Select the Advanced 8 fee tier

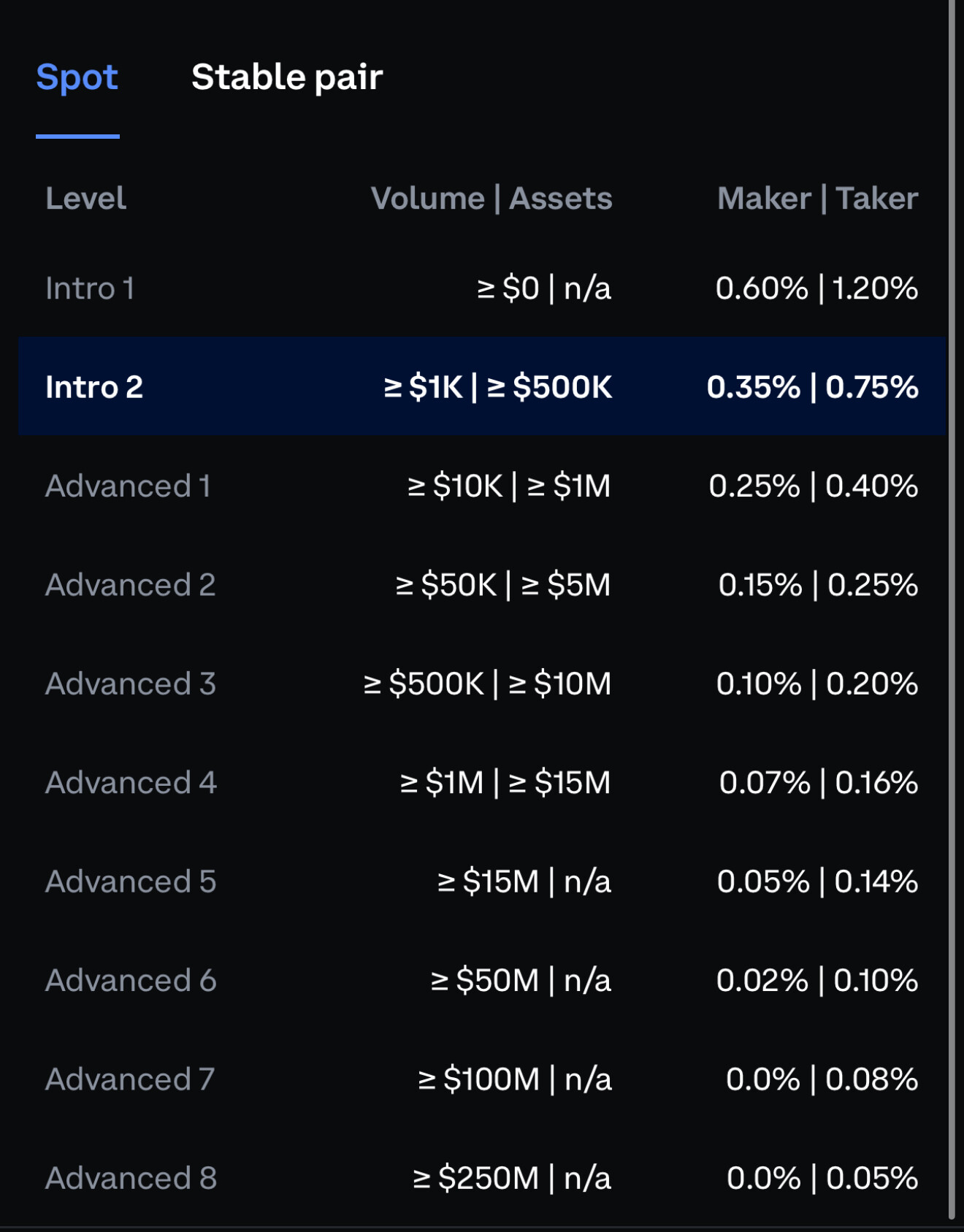coord(131,1178)
